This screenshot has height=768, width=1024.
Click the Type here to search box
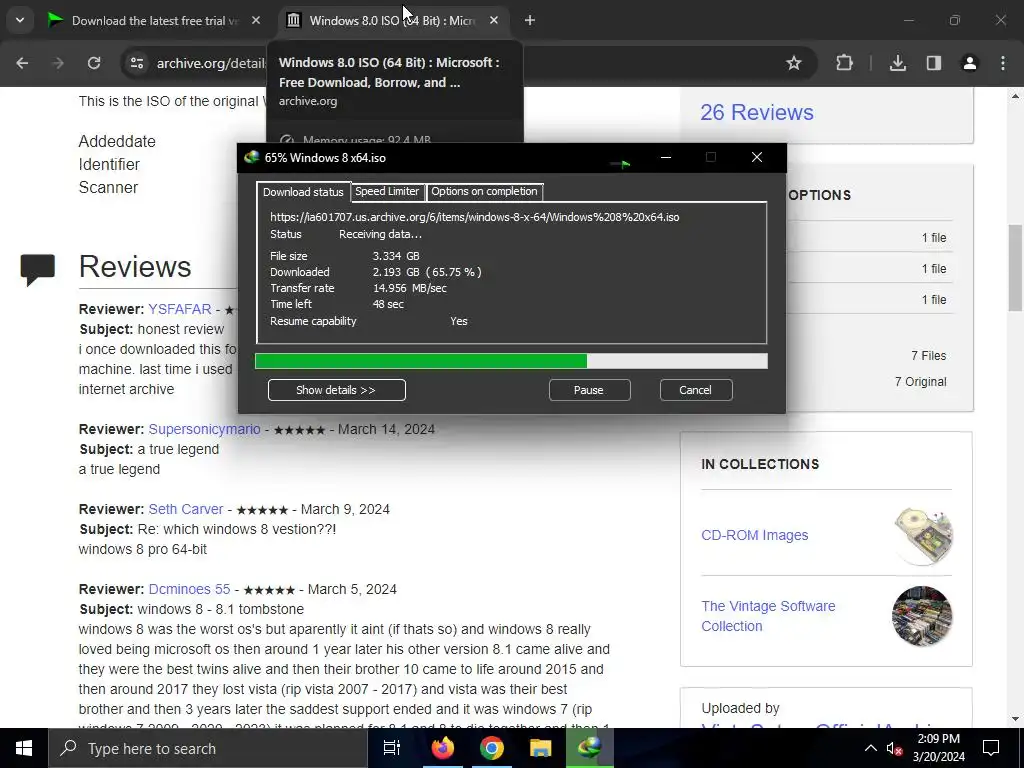coord(208,748)
